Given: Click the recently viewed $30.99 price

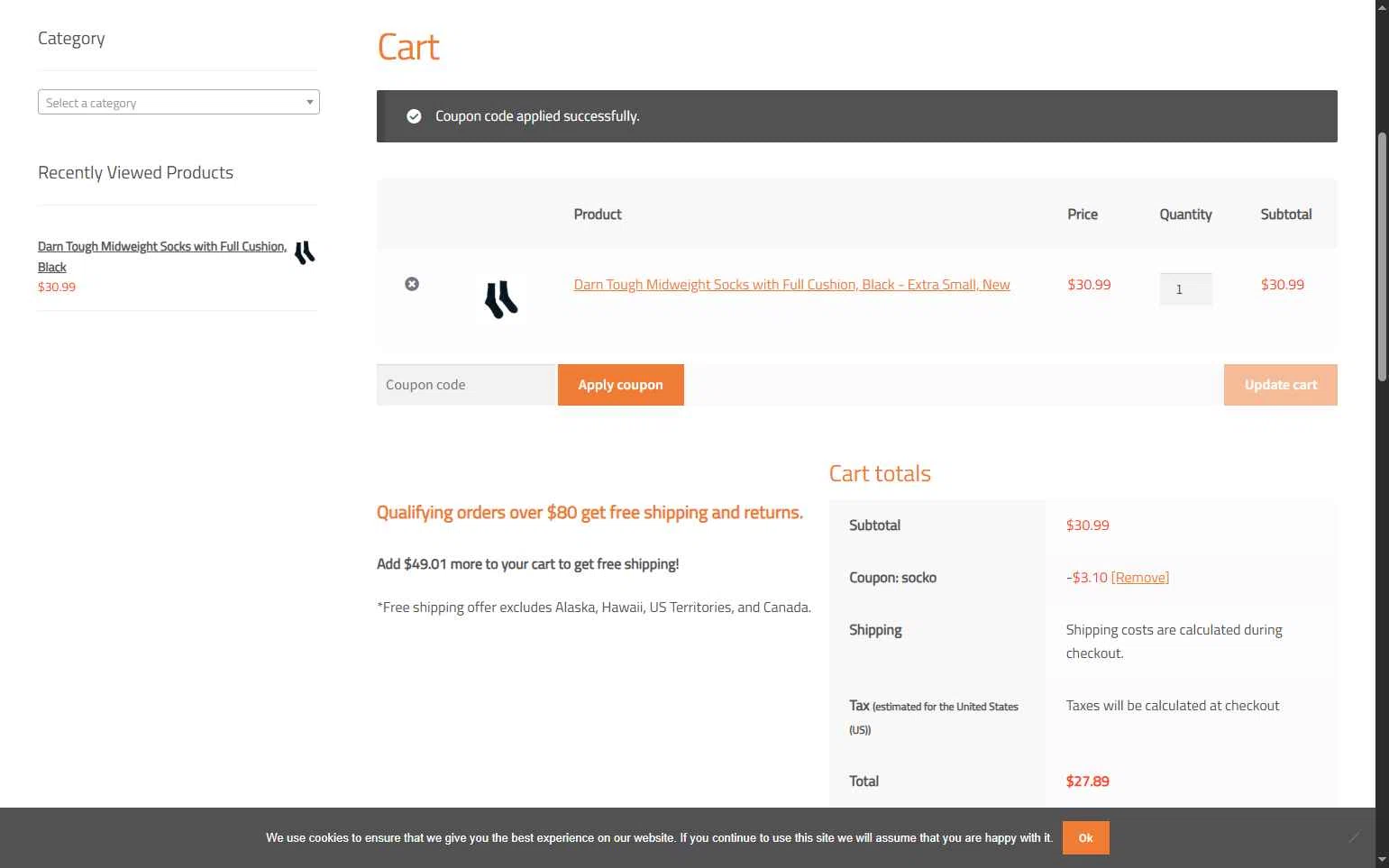Looking at the screenshot, I should [x=57, y=288].
